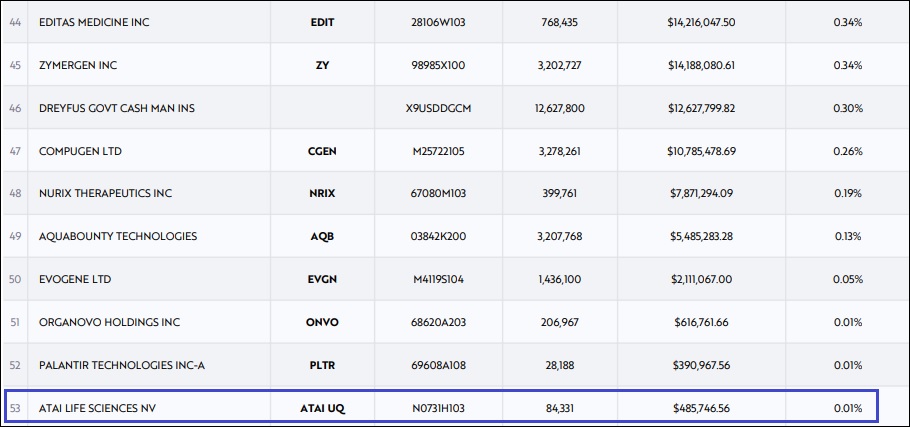Click weight cell in EDITAS MEDICINE row

point(848,23)
